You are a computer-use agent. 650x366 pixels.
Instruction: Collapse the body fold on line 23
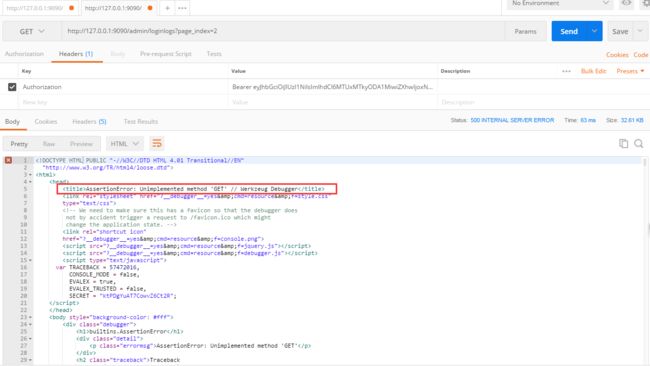[x=30, y=317]
